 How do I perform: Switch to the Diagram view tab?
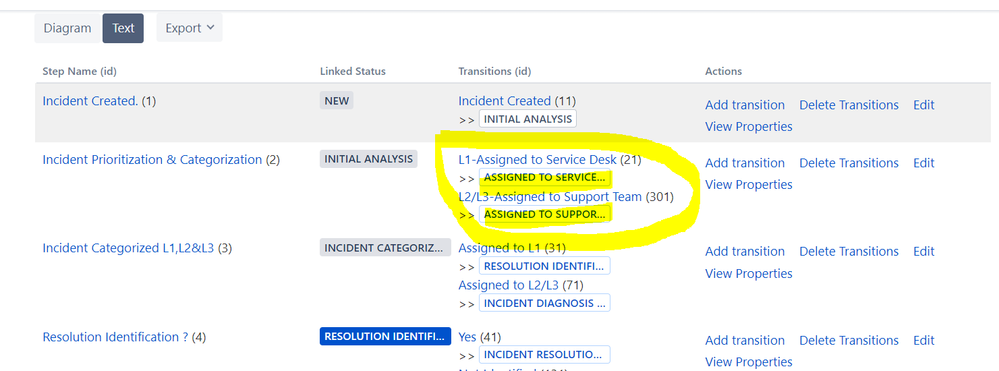click(x=68, y=28)
